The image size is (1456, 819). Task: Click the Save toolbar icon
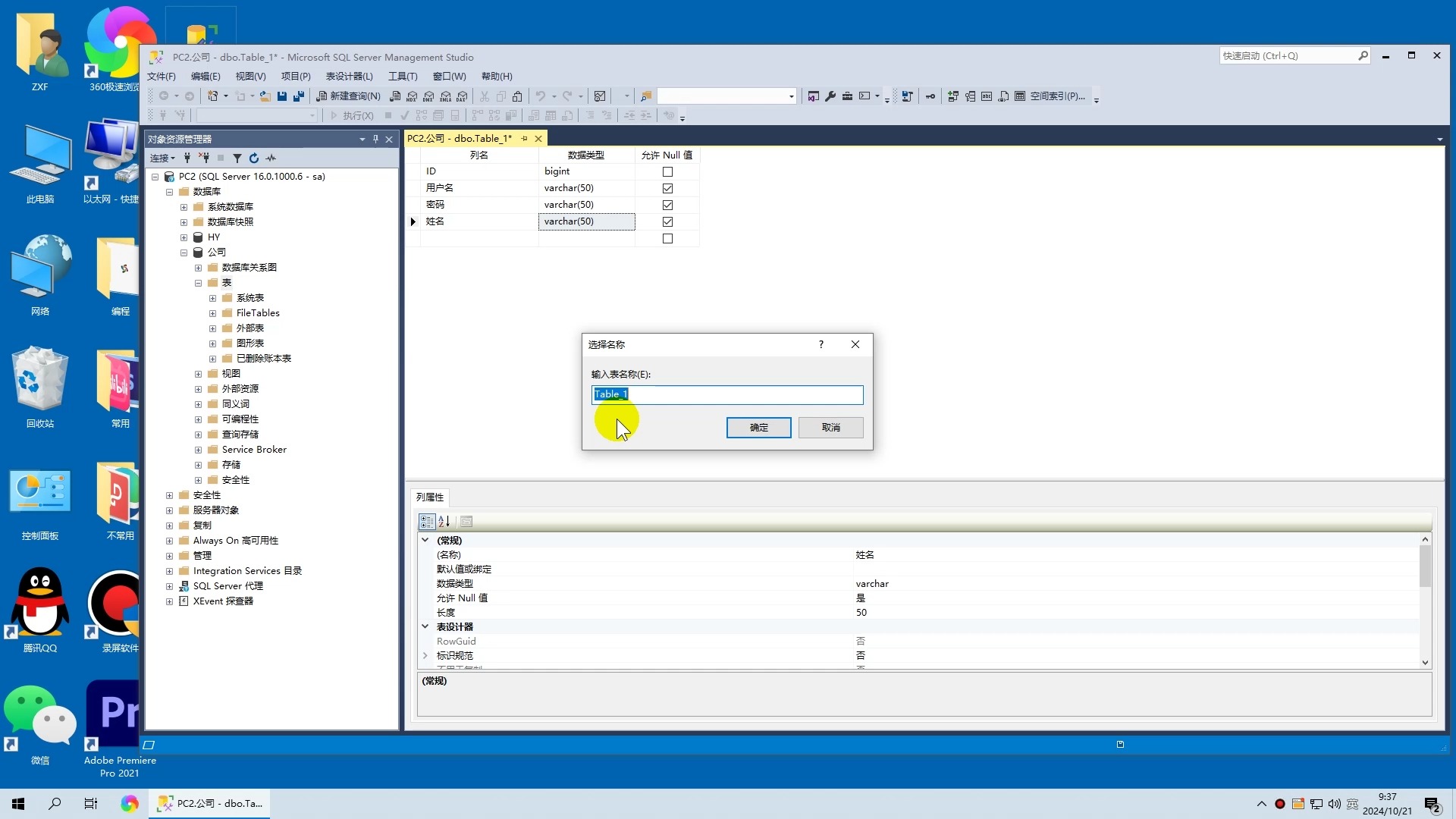coord(282,96)
